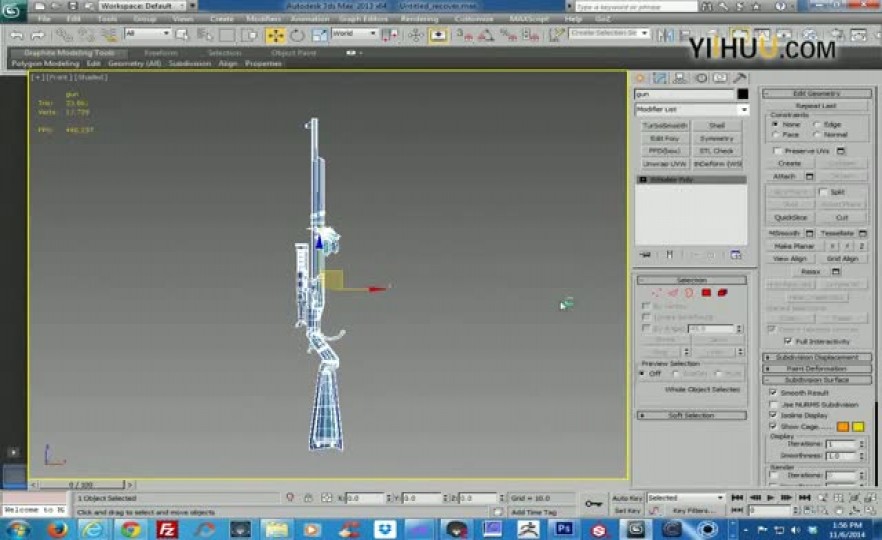This screenshot has width=882, height=540.
Task: Expand the Paint Deformation rollout
Action: [817, 368]
